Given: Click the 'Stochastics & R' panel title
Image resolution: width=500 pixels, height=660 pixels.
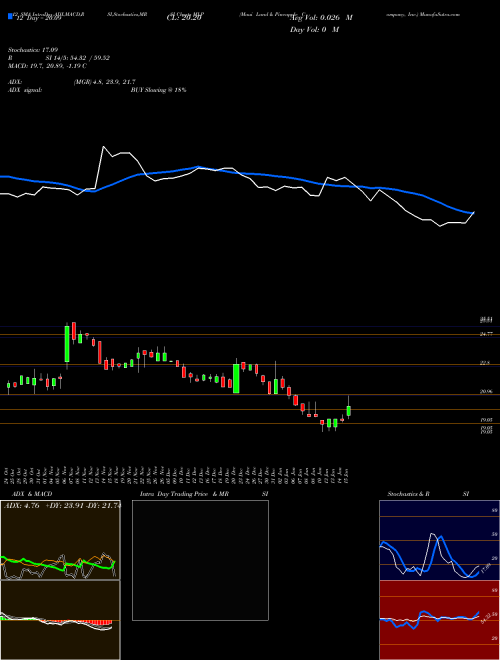Looking at the screenshot, I should click(409, 494).
